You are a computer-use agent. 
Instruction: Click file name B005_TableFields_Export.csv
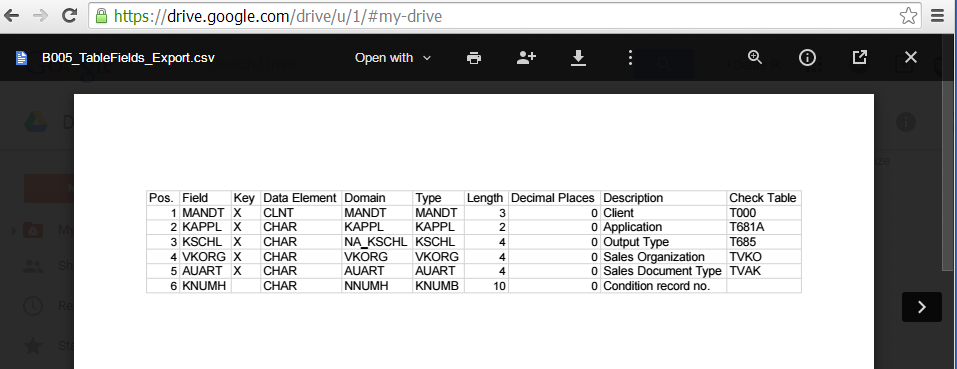click(128, 58)
